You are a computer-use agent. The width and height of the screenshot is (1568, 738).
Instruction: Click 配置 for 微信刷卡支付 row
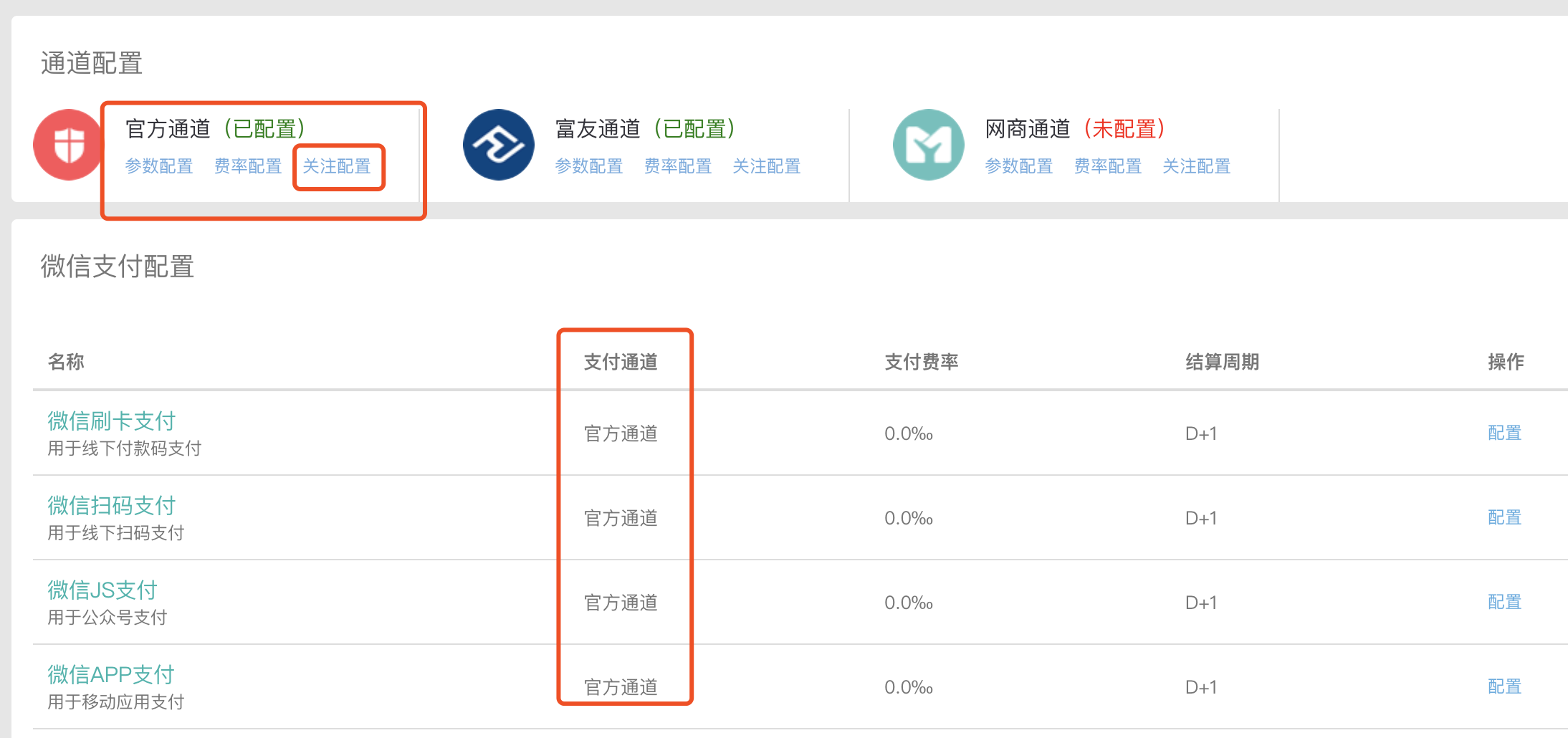click(x=1504, y=433)
